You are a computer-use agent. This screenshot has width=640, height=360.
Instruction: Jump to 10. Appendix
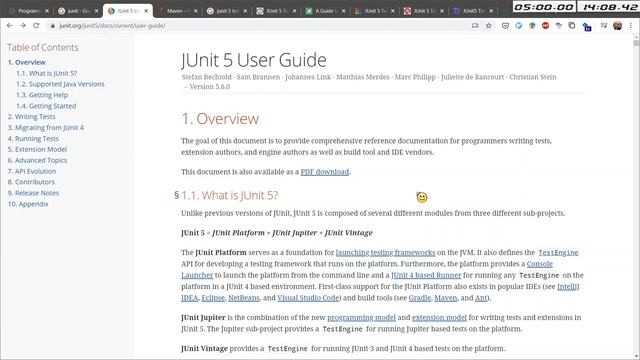pyautogui.click(x=28, y=204)
